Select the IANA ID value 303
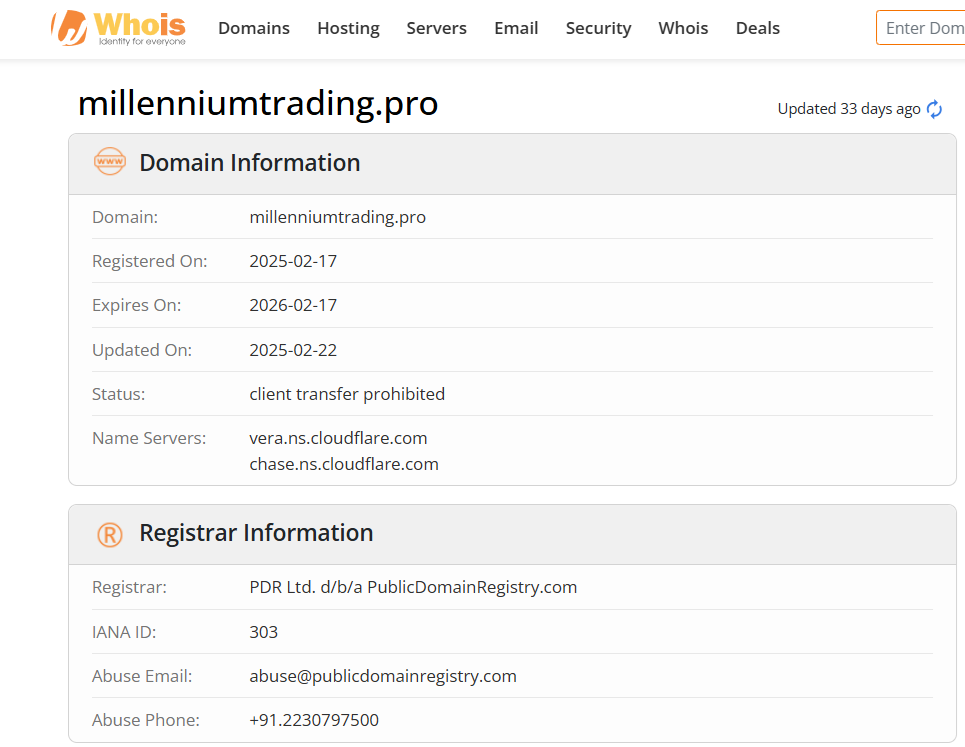 263,632
